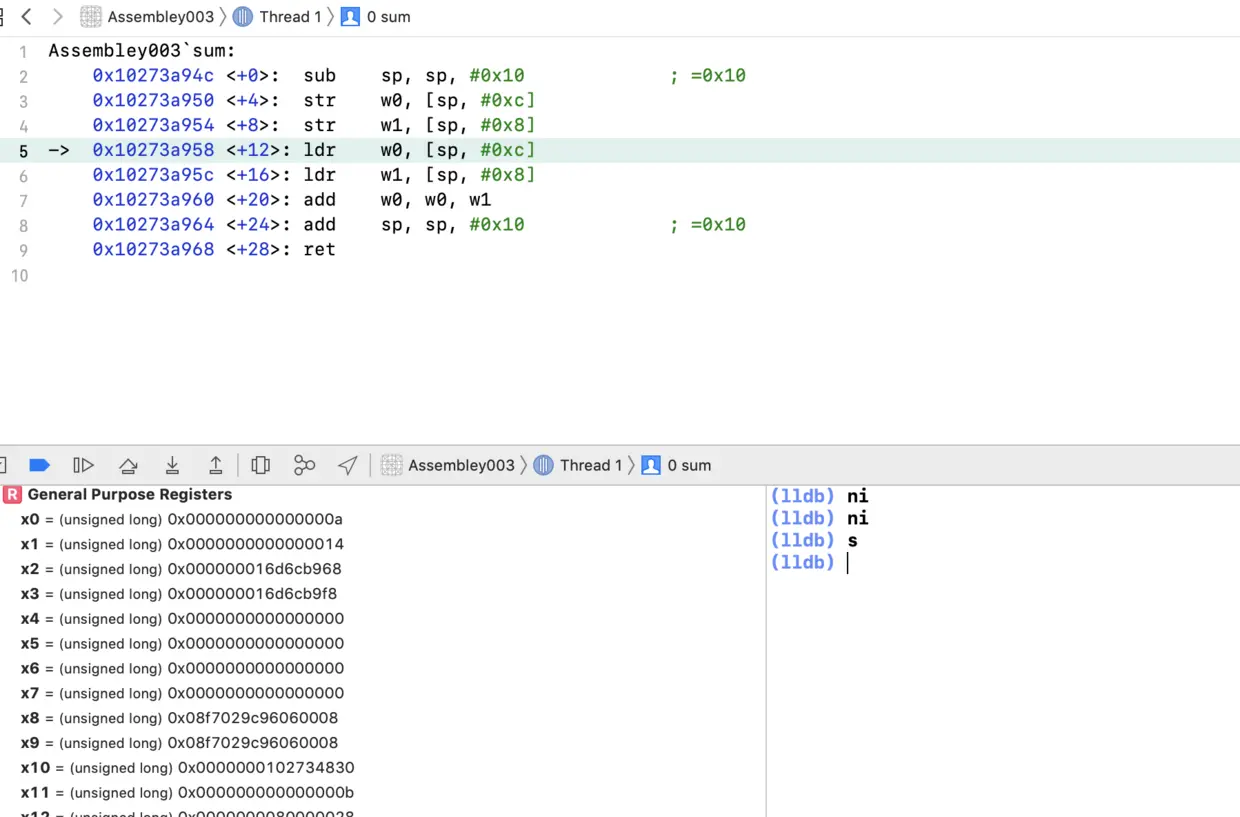Image resolution: width=1240 pixels, height=817 pixels.
Task: Open the Debug View Hierarchy icon
Action: 261,464
